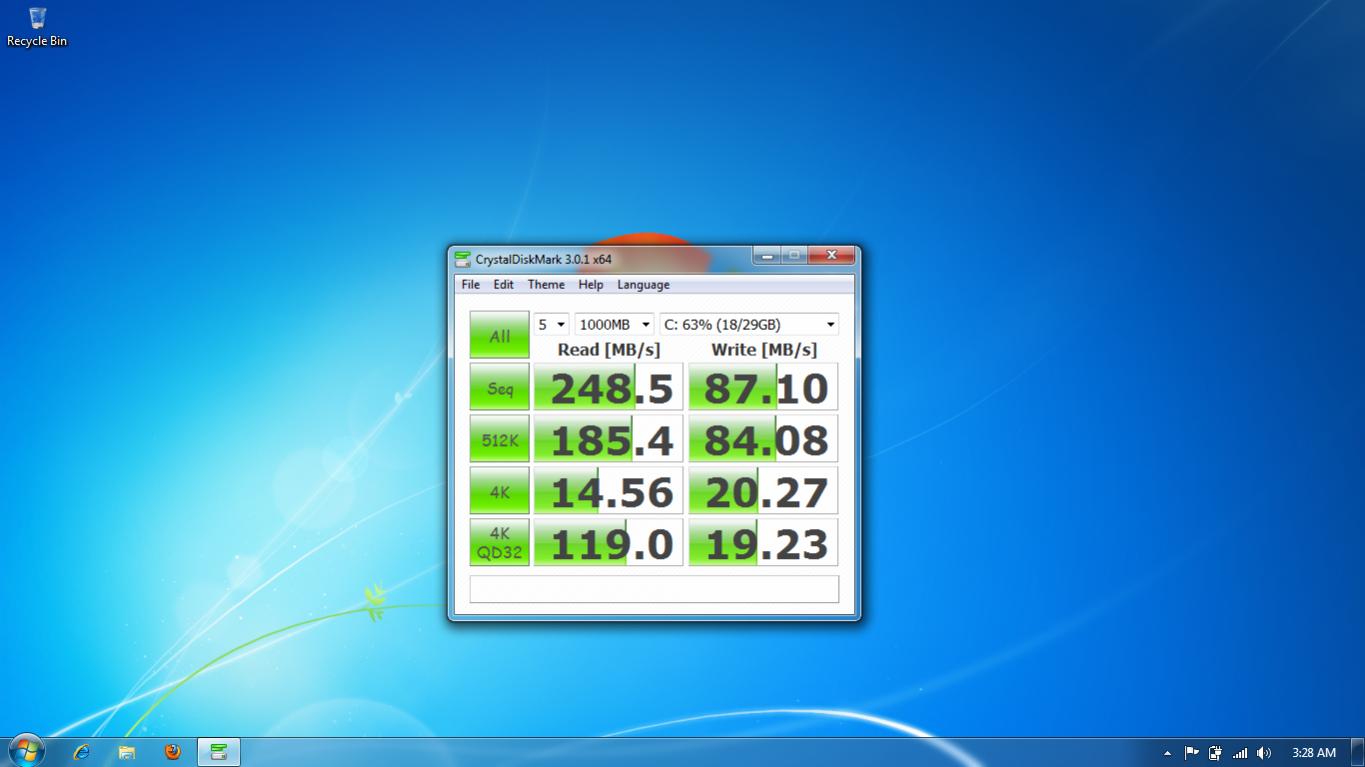
Task: Click the Read [MB/s] column header
Action: pos(608,349)
